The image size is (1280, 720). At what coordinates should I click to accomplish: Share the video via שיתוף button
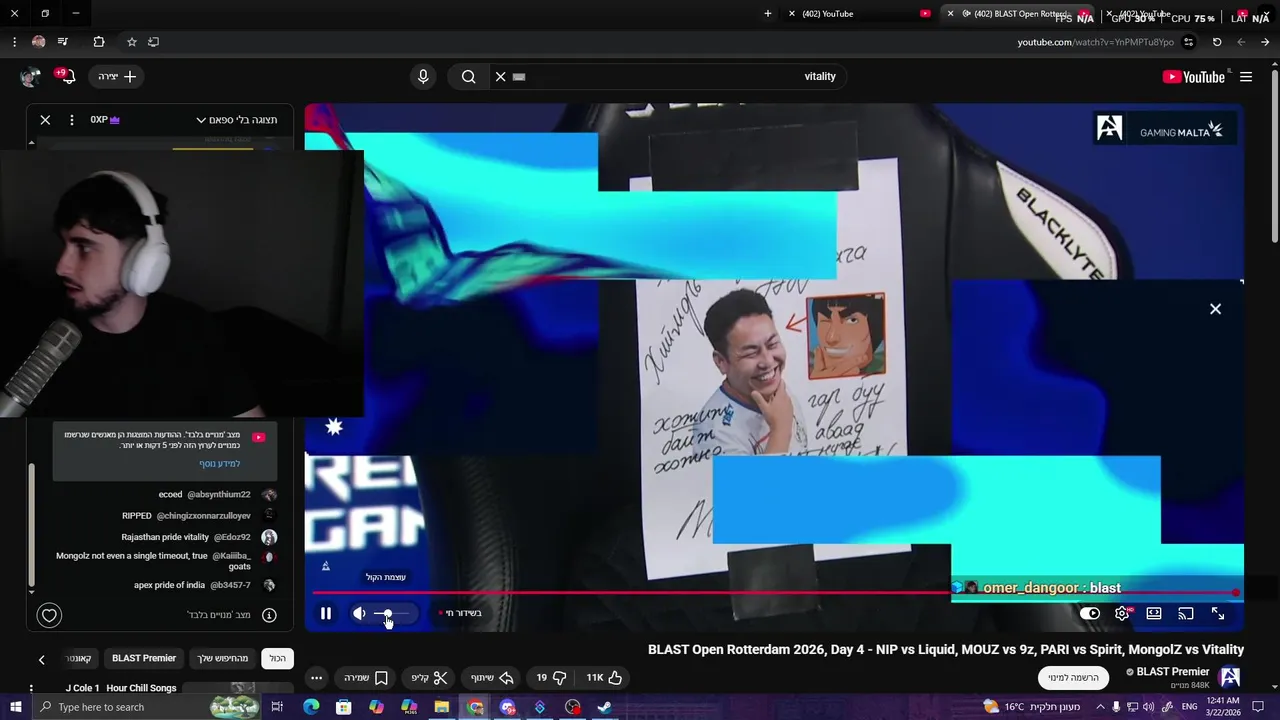(492, 677)
